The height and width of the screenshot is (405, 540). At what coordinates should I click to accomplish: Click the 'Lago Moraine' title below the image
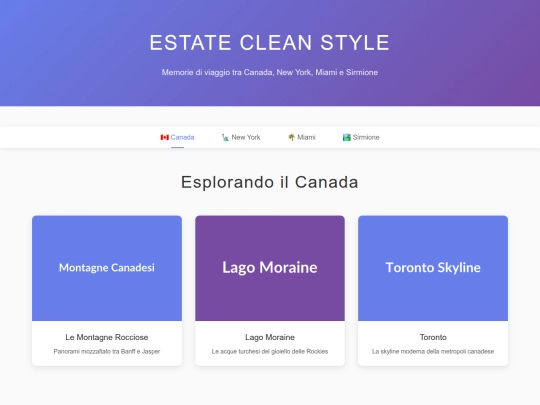tap(270, 337)
